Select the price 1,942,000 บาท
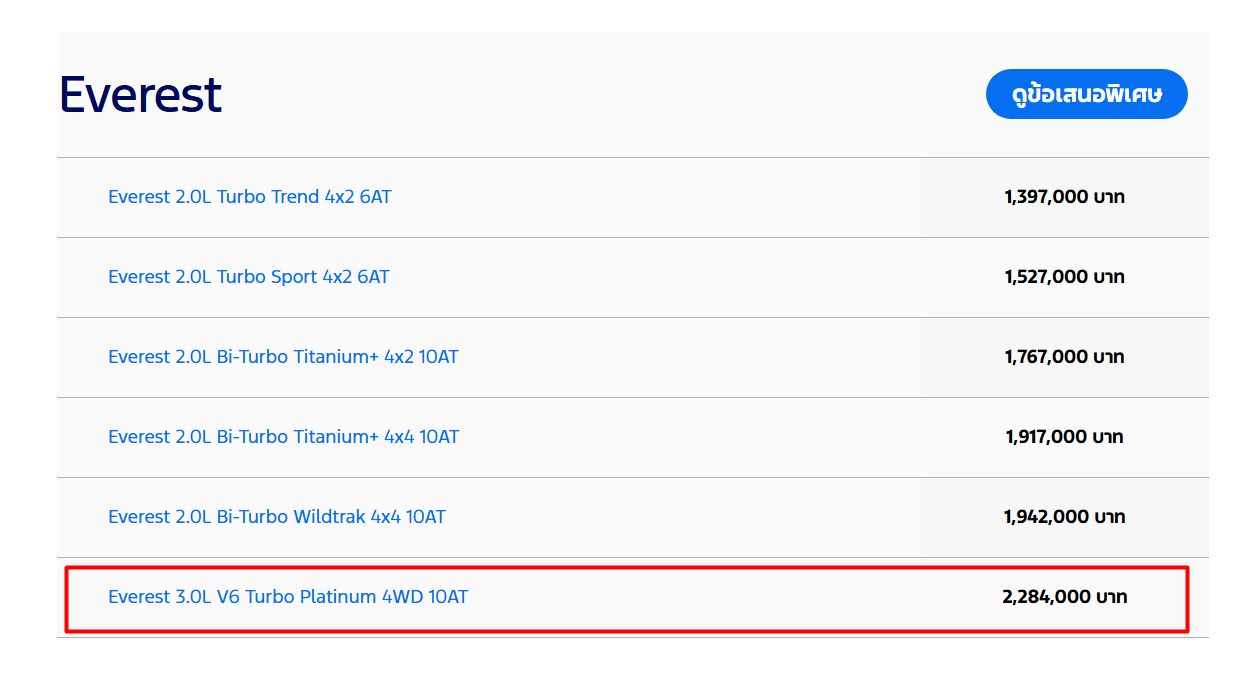Image resolution: width=1241 pixels, height=686 pixels. [1064, 517]
